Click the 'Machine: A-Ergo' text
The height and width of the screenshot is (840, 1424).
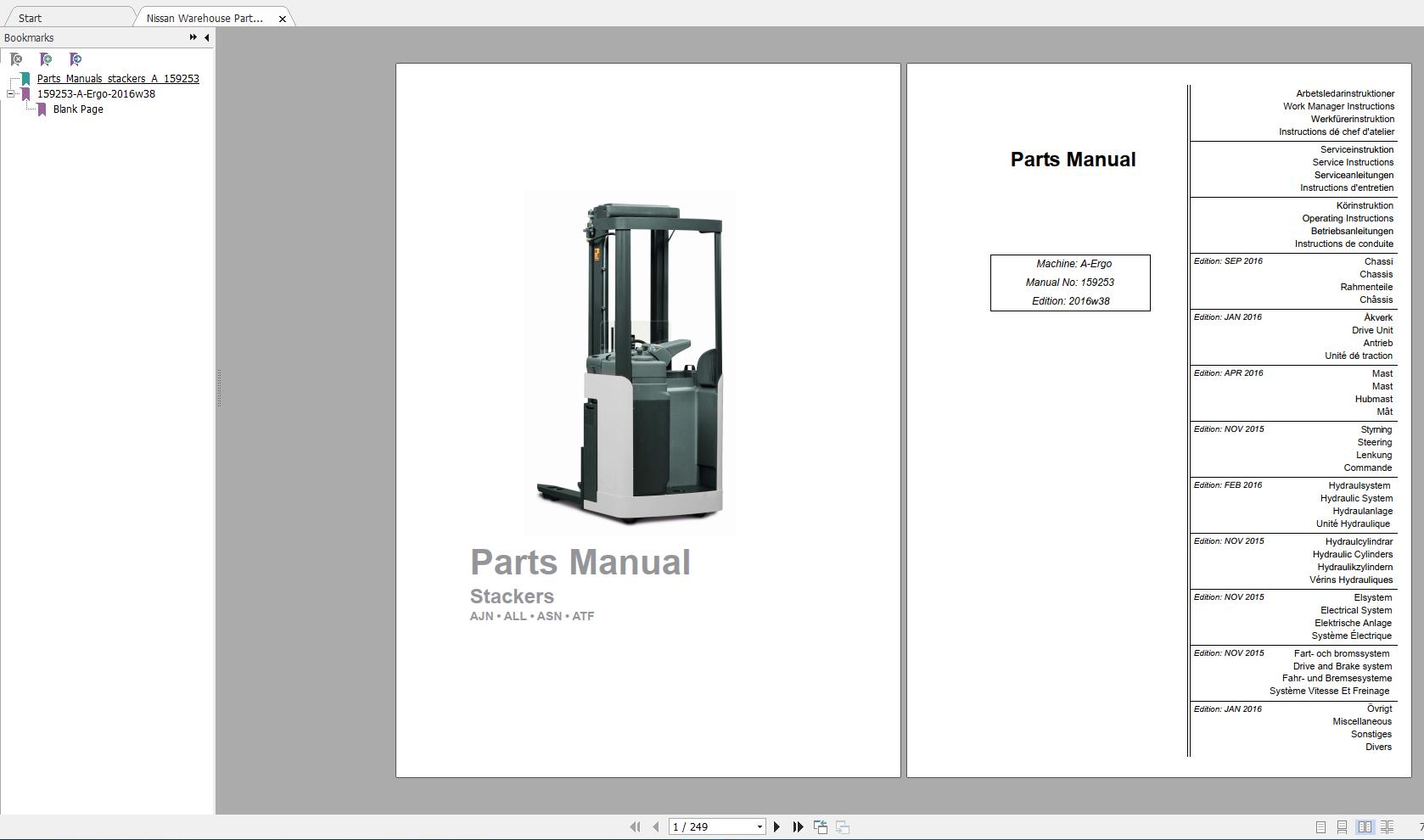(x=1074, y=264)
